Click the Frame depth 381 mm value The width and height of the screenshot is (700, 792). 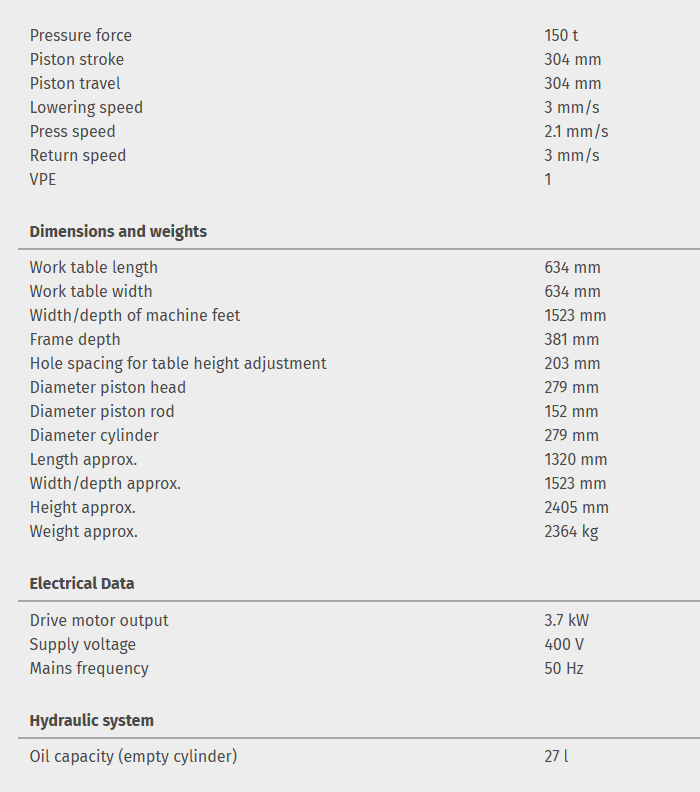point(571,339)
